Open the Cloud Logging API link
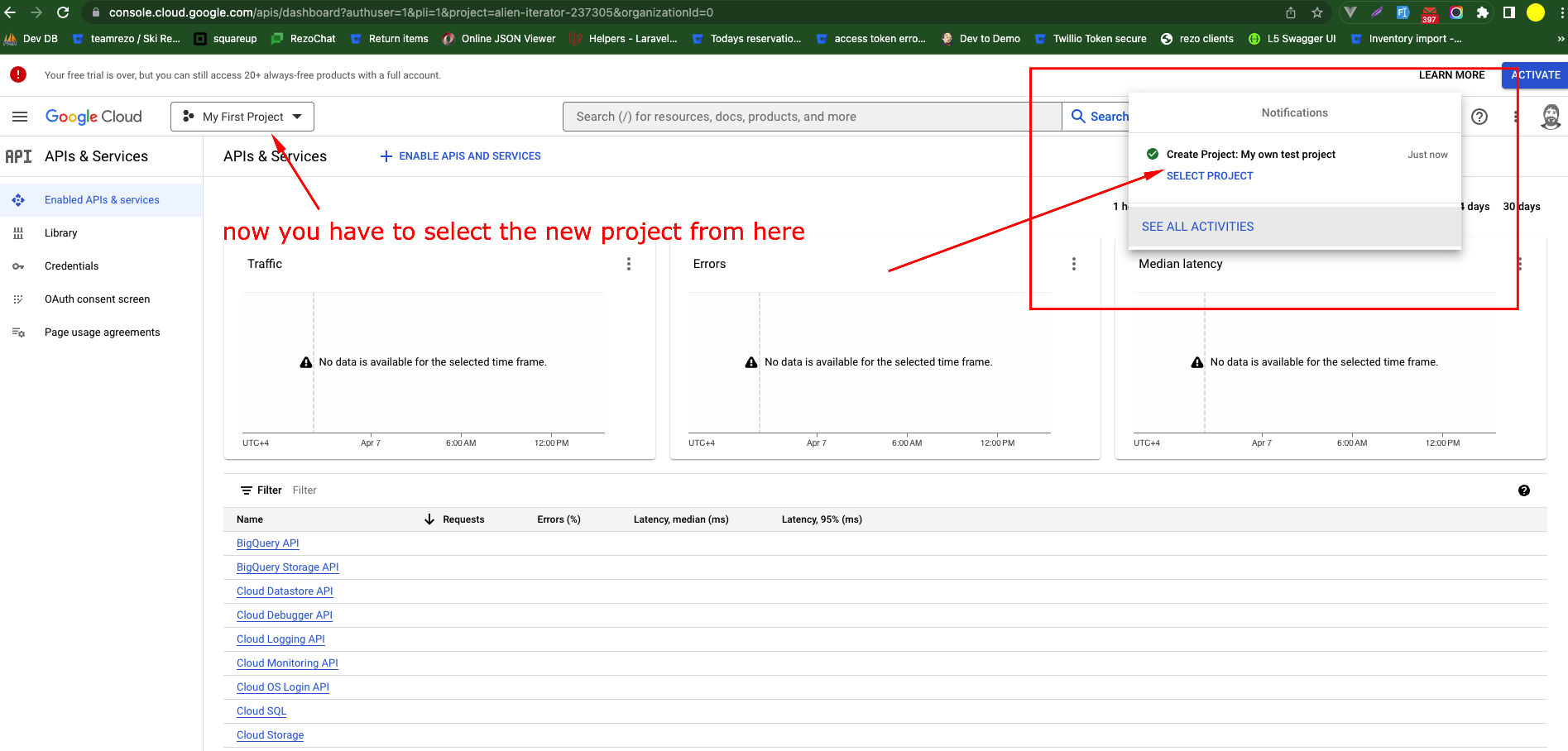Image resolution: width=1568 pixels, height=751 pixels. pos(281,639)
